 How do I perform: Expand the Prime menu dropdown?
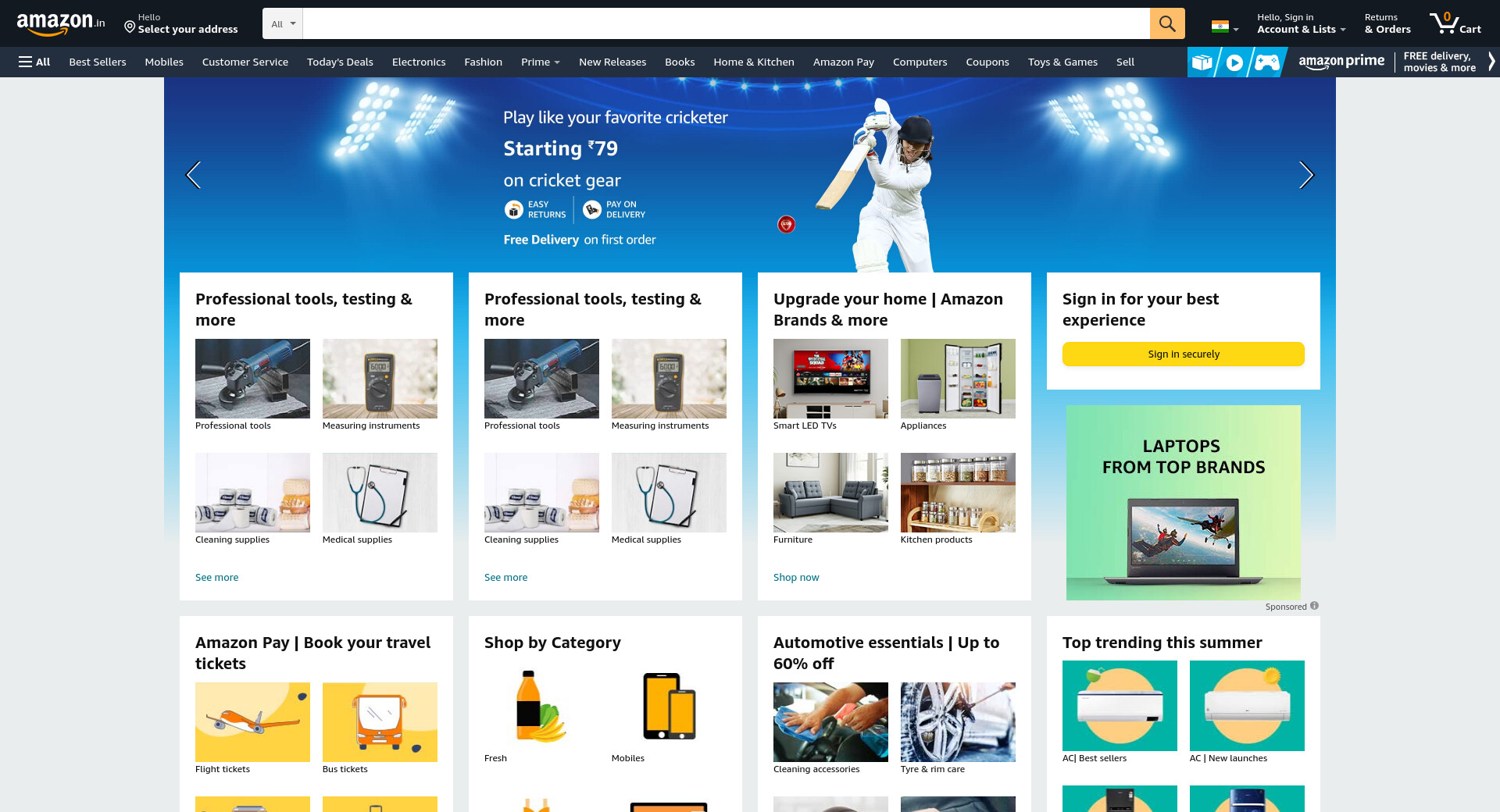click(541, 62)
